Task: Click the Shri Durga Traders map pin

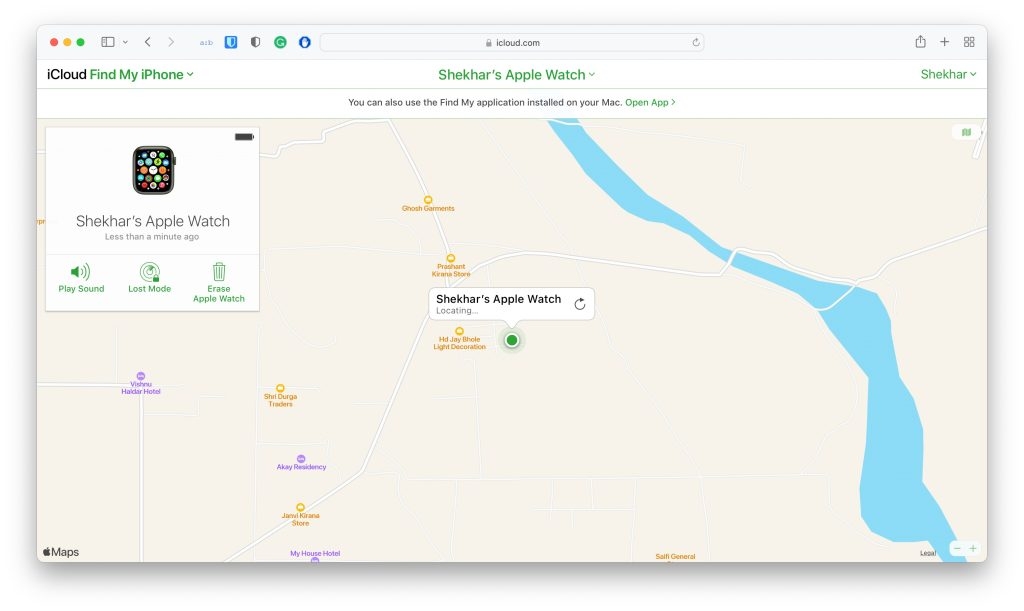Action: pyautogui.click(x=280, y=388)
